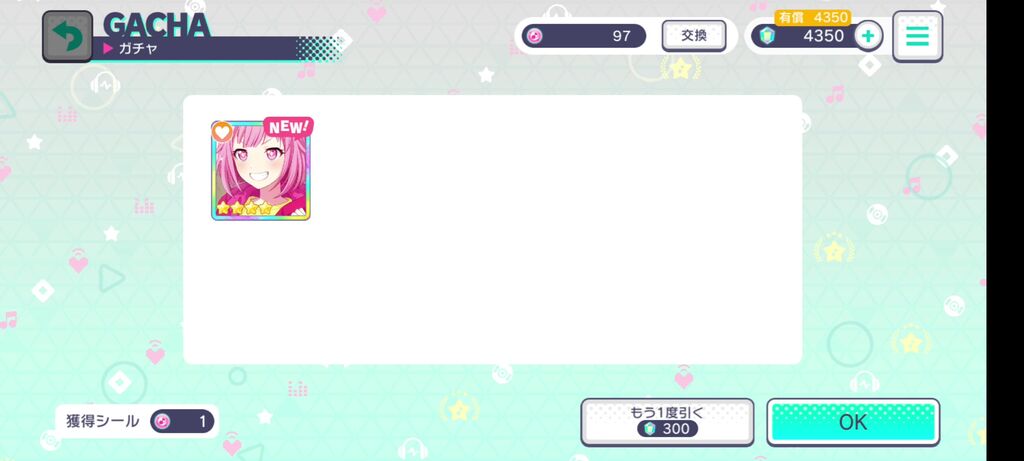Tap the seal icon in 獲得シール counter
The height and width of the screenshot is (461, 1024).
[x=162, y=421]
